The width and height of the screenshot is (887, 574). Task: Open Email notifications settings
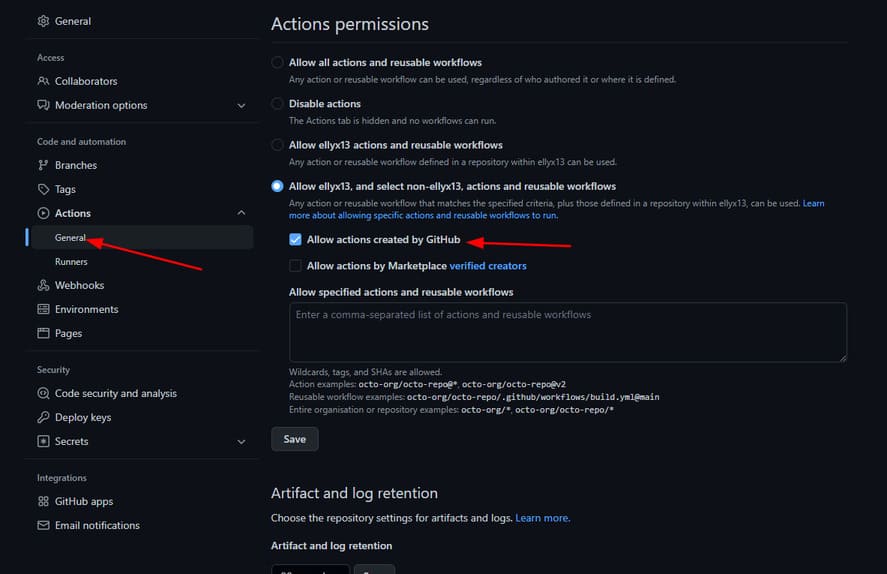pos(97,525)
